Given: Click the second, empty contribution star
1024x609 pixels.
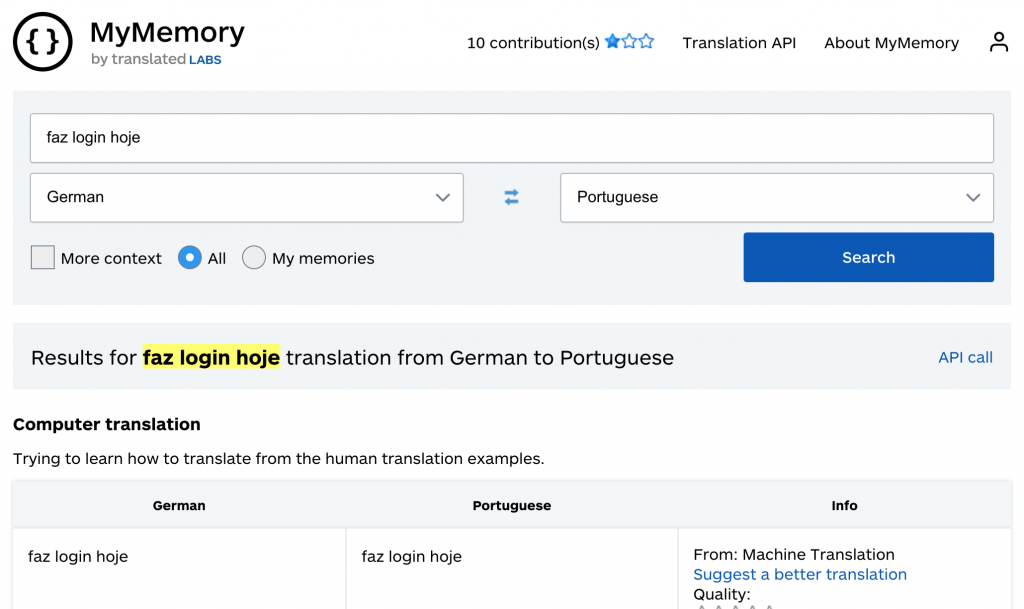Looking at the screenshot, I should [x=629, y=42].
